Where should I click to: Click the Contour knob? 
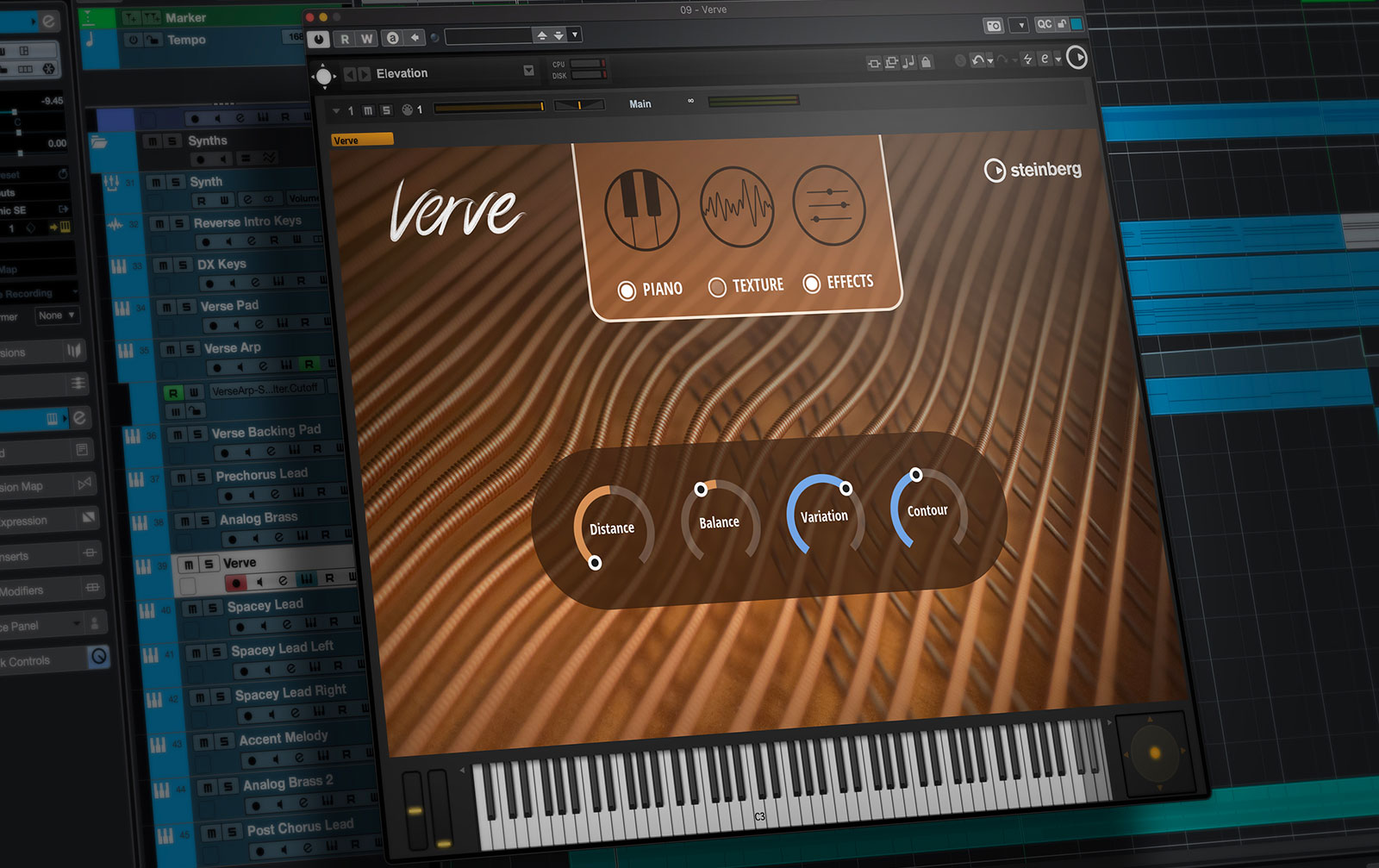927,510
